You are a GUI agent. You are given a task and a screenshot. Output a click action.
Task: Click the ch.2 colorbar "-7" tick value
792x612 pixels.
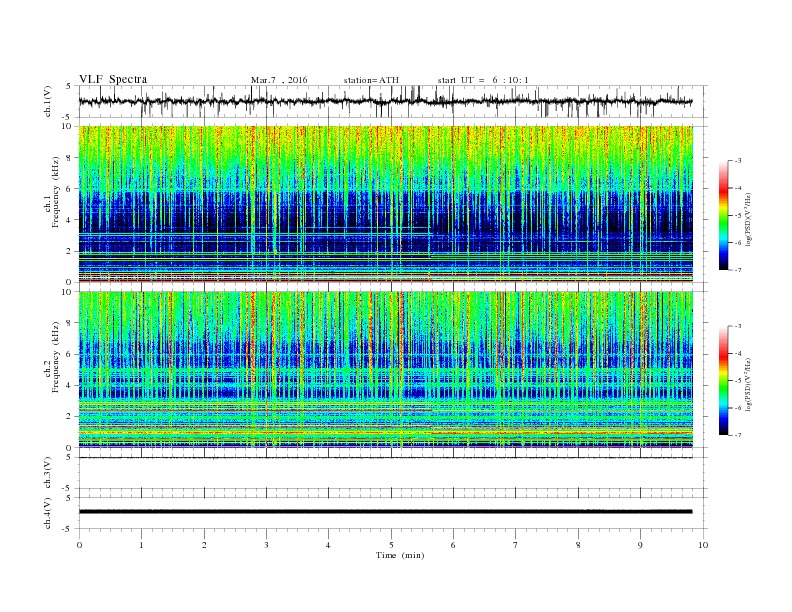[x=737, y=435]
